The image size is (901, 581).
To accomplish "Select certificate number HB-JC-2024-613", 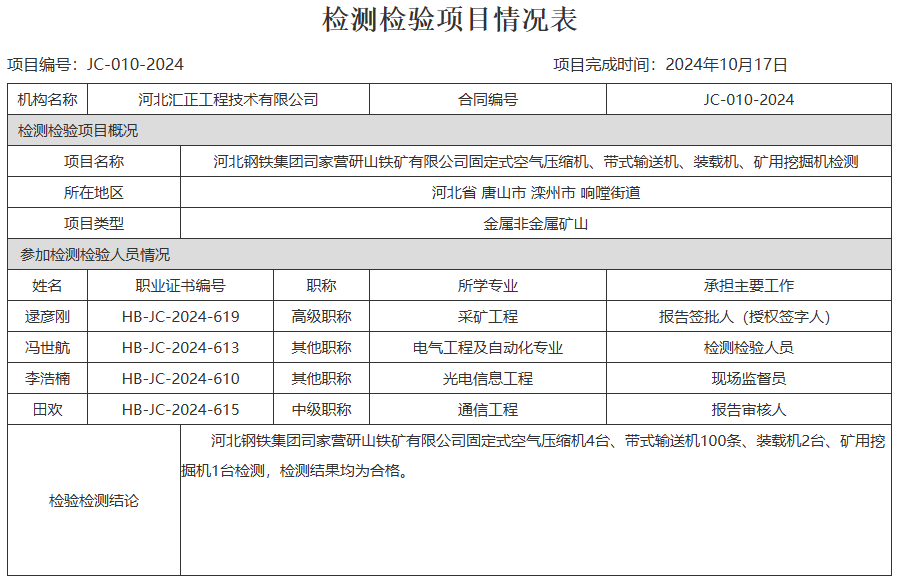I will pyautogui.click(x=180, y=348).
